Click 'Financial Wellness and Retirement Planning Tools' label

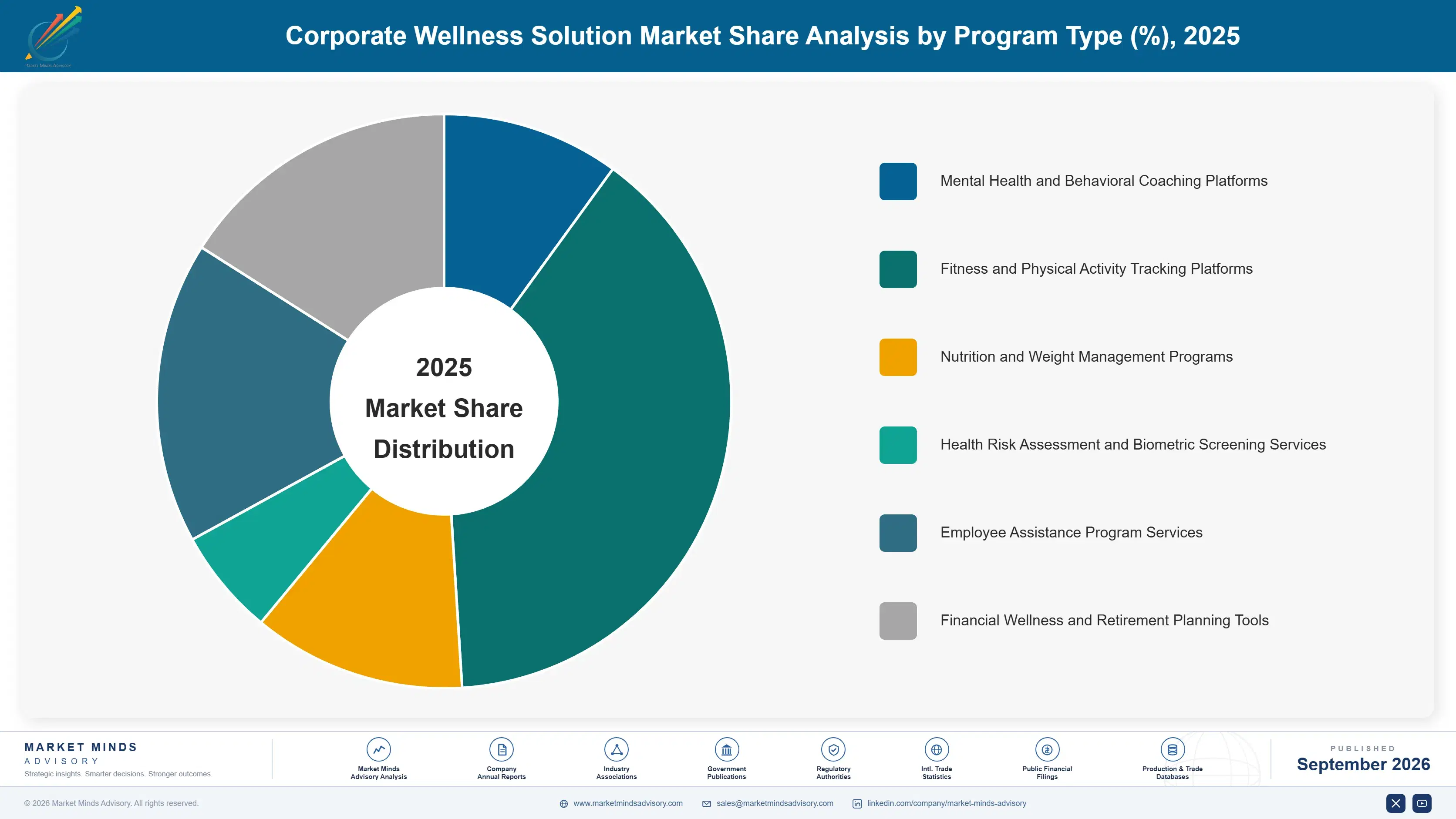pos(1104,620)
